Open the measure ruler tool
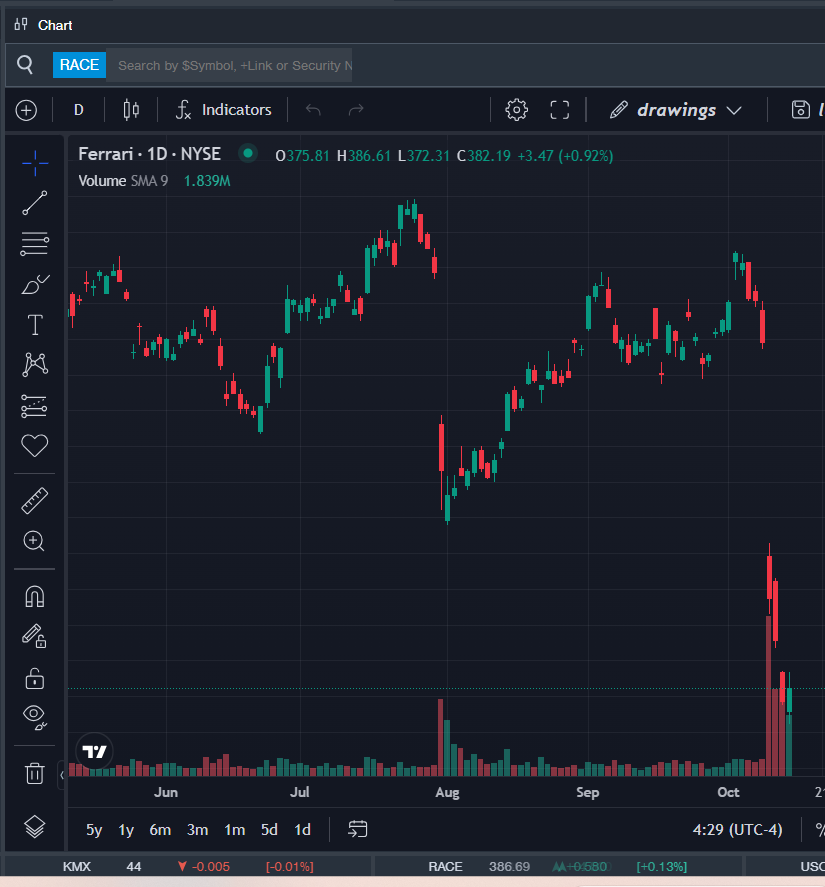This screenshot has height=887, width=825. pyautogui.click(x=35, y=500)
